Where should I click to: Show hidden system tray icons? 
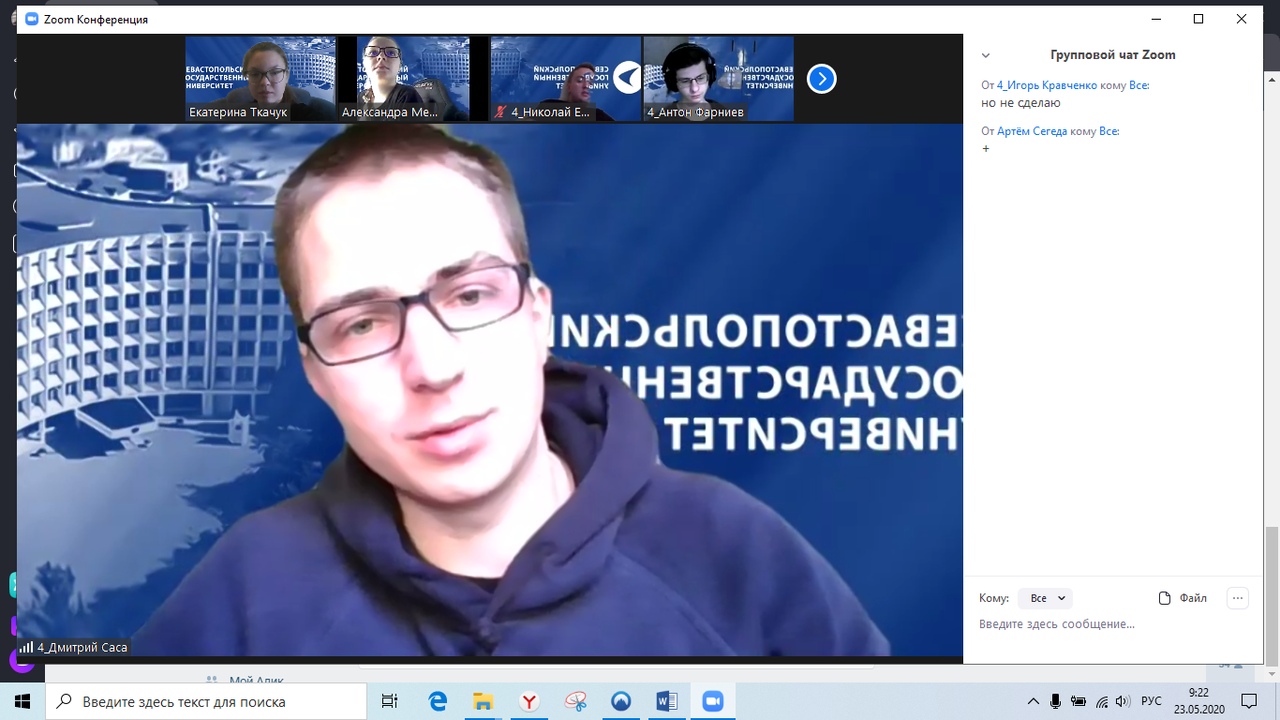1033,701
